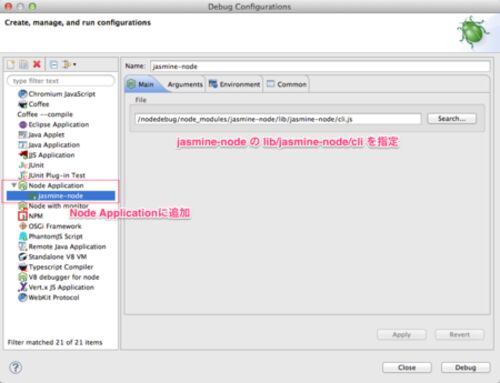Click the Collapse All toolbar icon
500x383 pixels.
[x=53, y=64]
